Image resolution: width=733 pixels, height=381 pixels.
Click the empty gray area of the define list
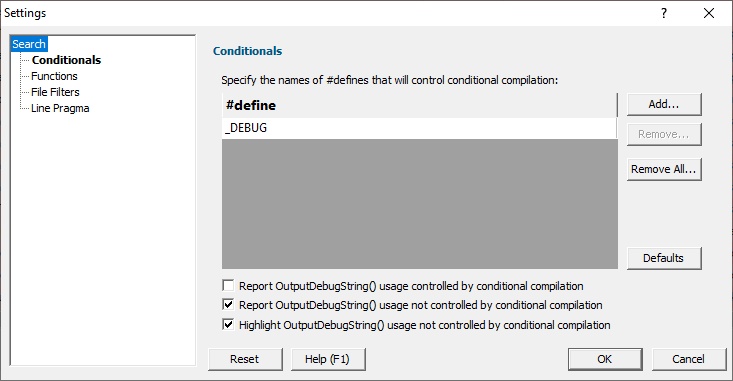[419, 203]
